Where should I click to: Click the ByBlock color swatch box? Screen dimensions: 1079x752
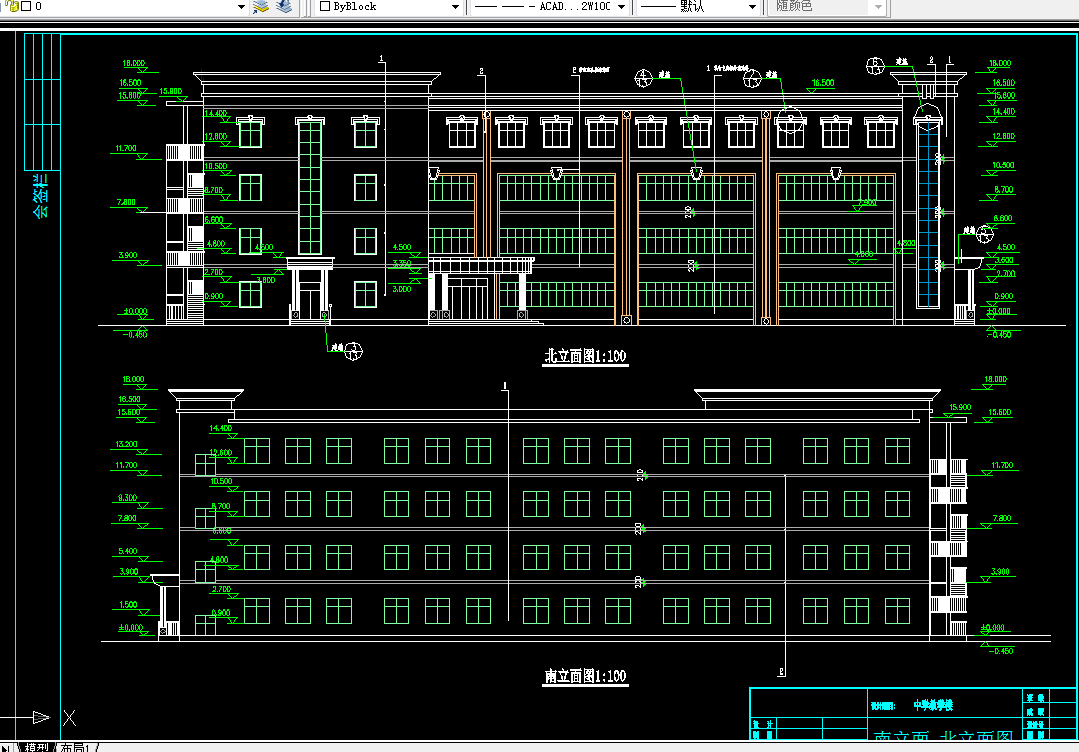(x=325, y=6)
